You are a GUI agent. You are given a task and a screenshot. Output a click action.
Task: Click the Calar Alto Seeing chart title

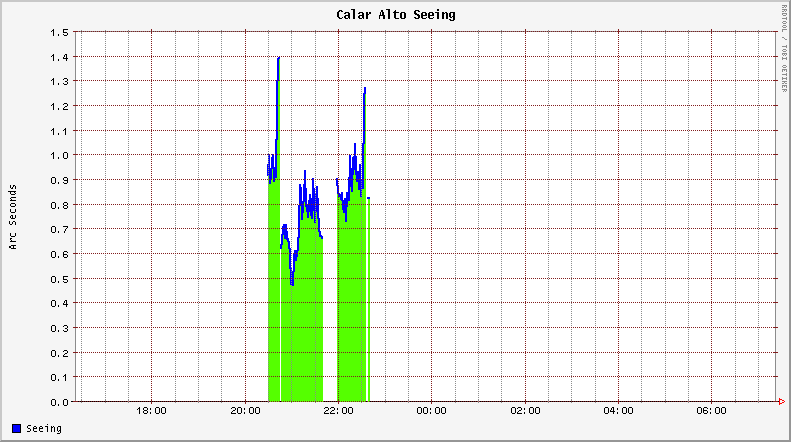pyautogui.click(x=395, y=15)
